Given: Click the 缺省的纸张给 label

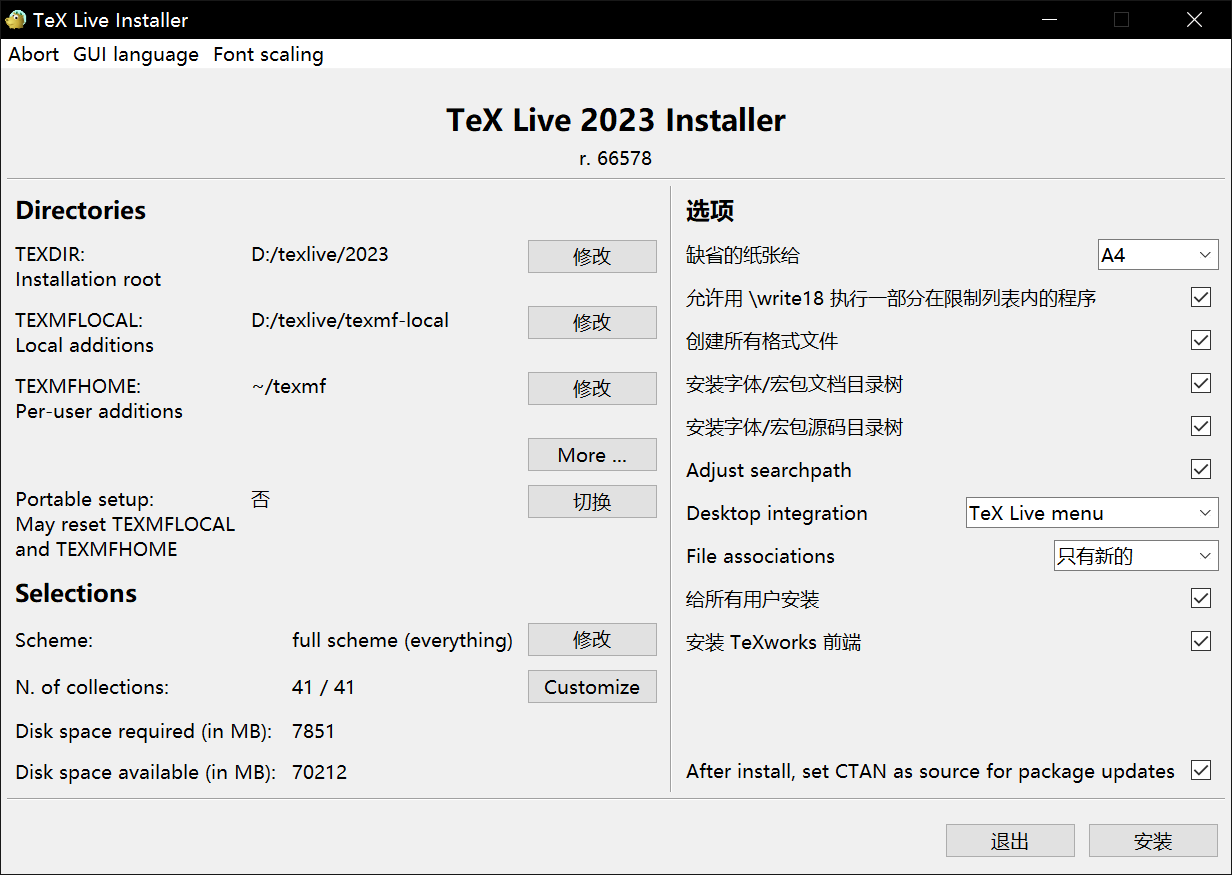Looking at the screenshot, I should pos(743,255).
